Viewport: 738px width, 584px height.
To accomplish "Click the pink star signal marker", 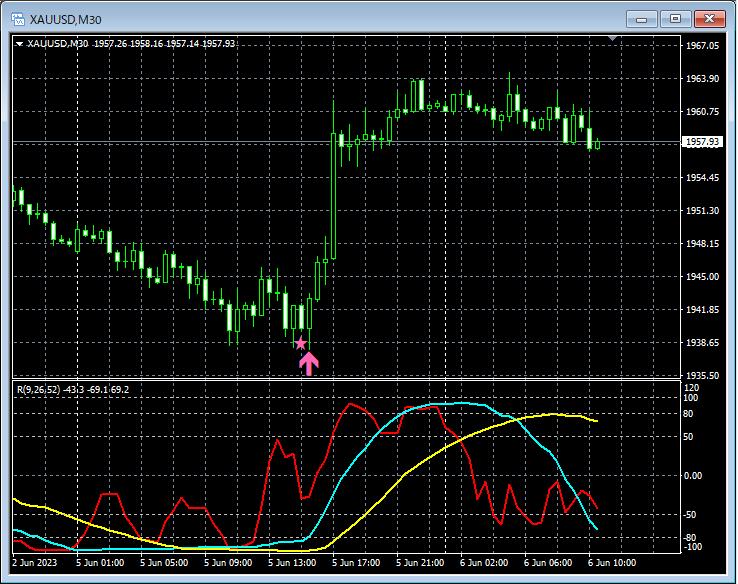I will point(300,343).
